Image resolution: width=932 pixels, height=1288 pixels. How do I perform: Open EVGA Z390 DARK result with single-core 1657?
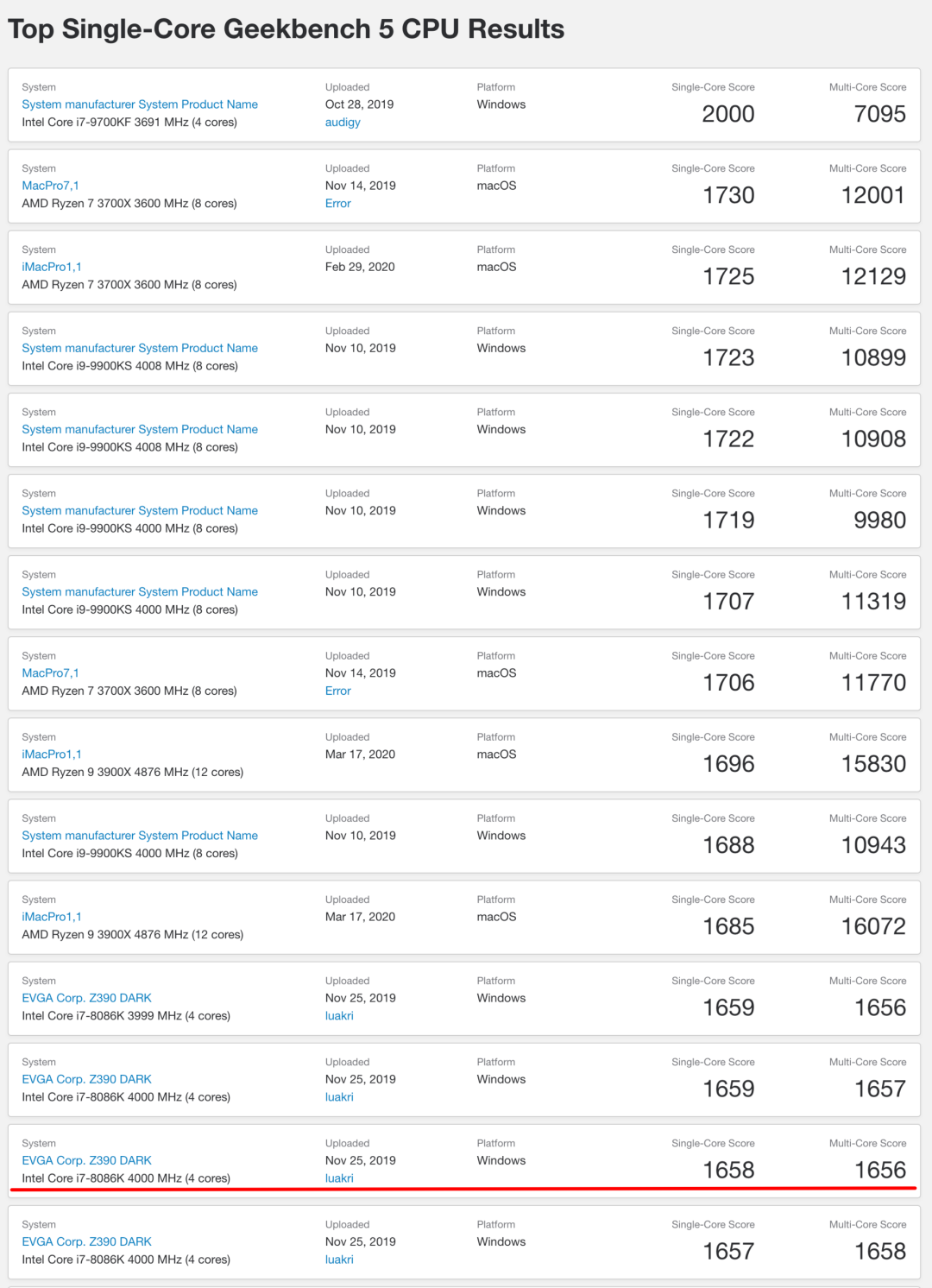coord(86,1241)
